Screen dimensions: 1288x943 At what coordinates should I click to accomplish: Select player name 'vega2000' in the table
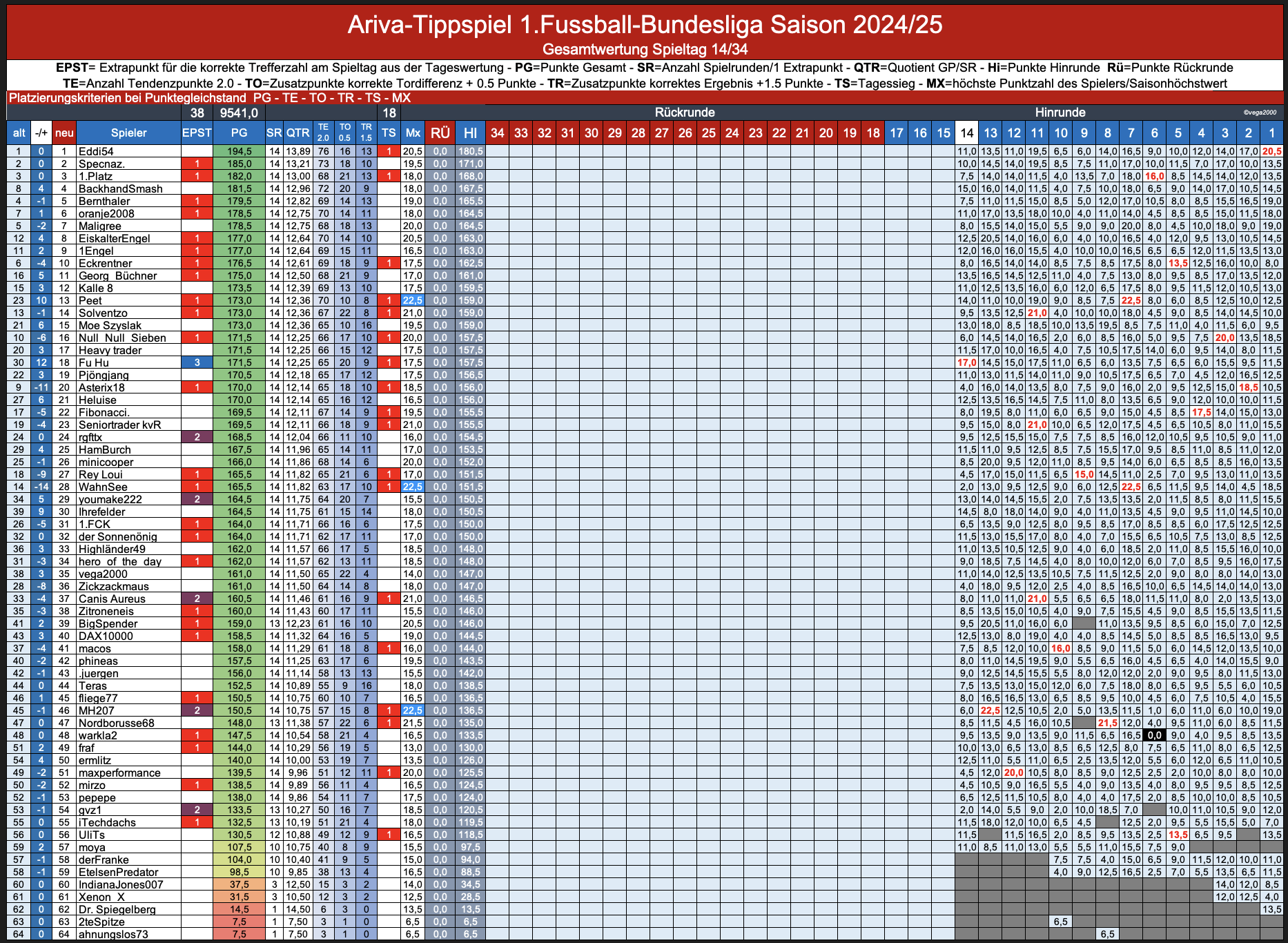(103, 574)
